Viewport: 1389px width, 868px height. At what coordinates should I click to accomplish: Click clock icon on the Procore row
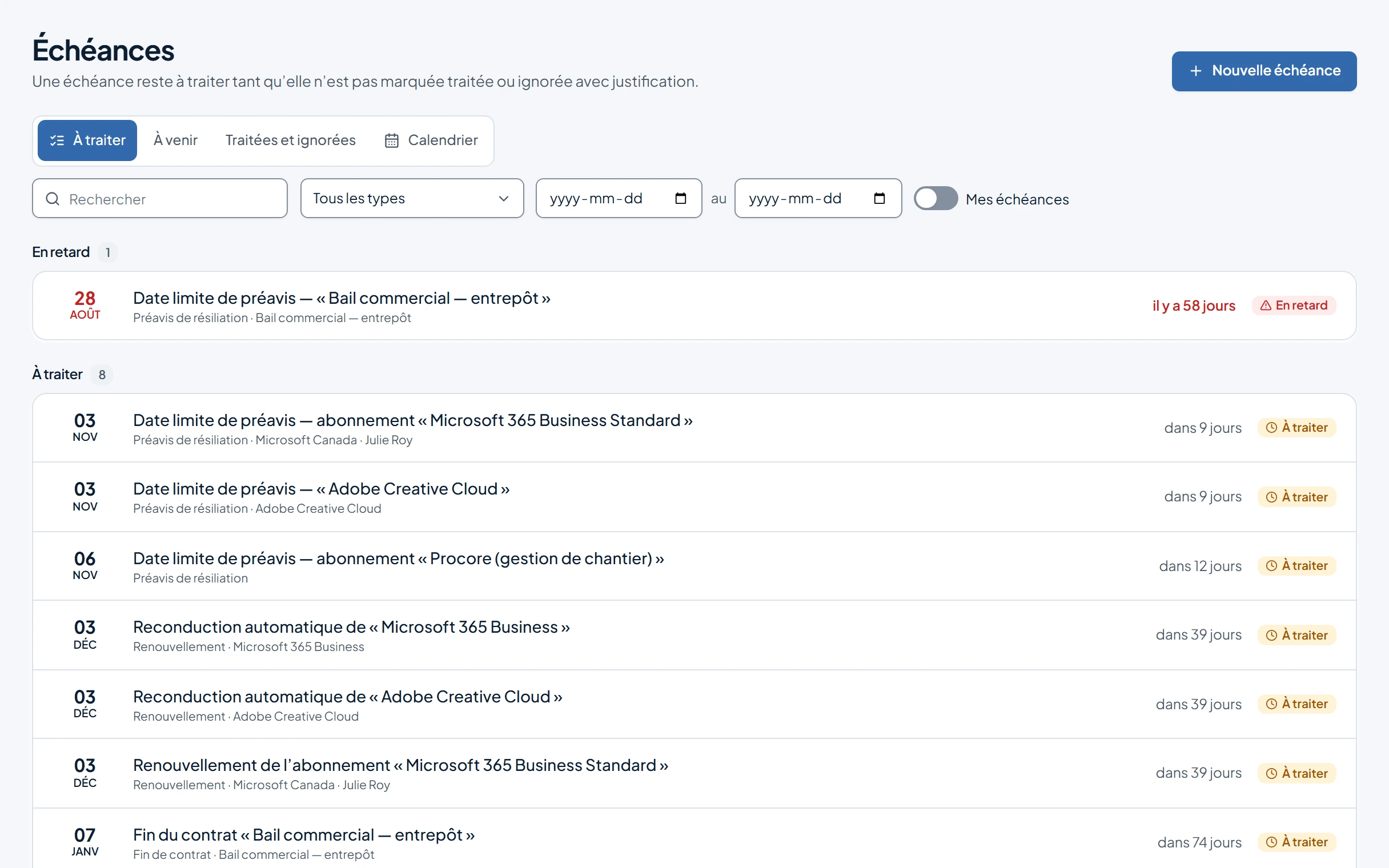tap(1271, 566)
